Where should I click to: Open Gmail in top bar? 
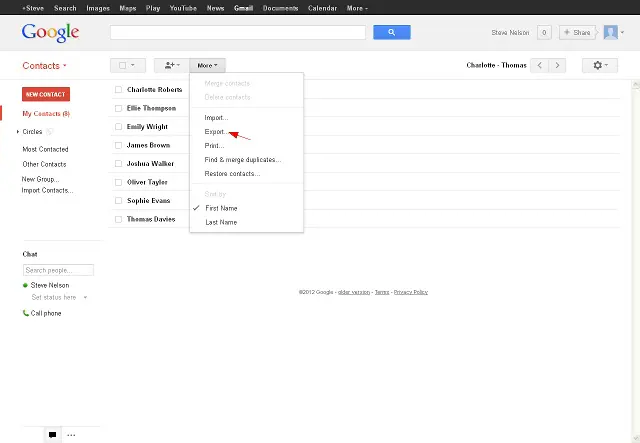tap(243, 8)
